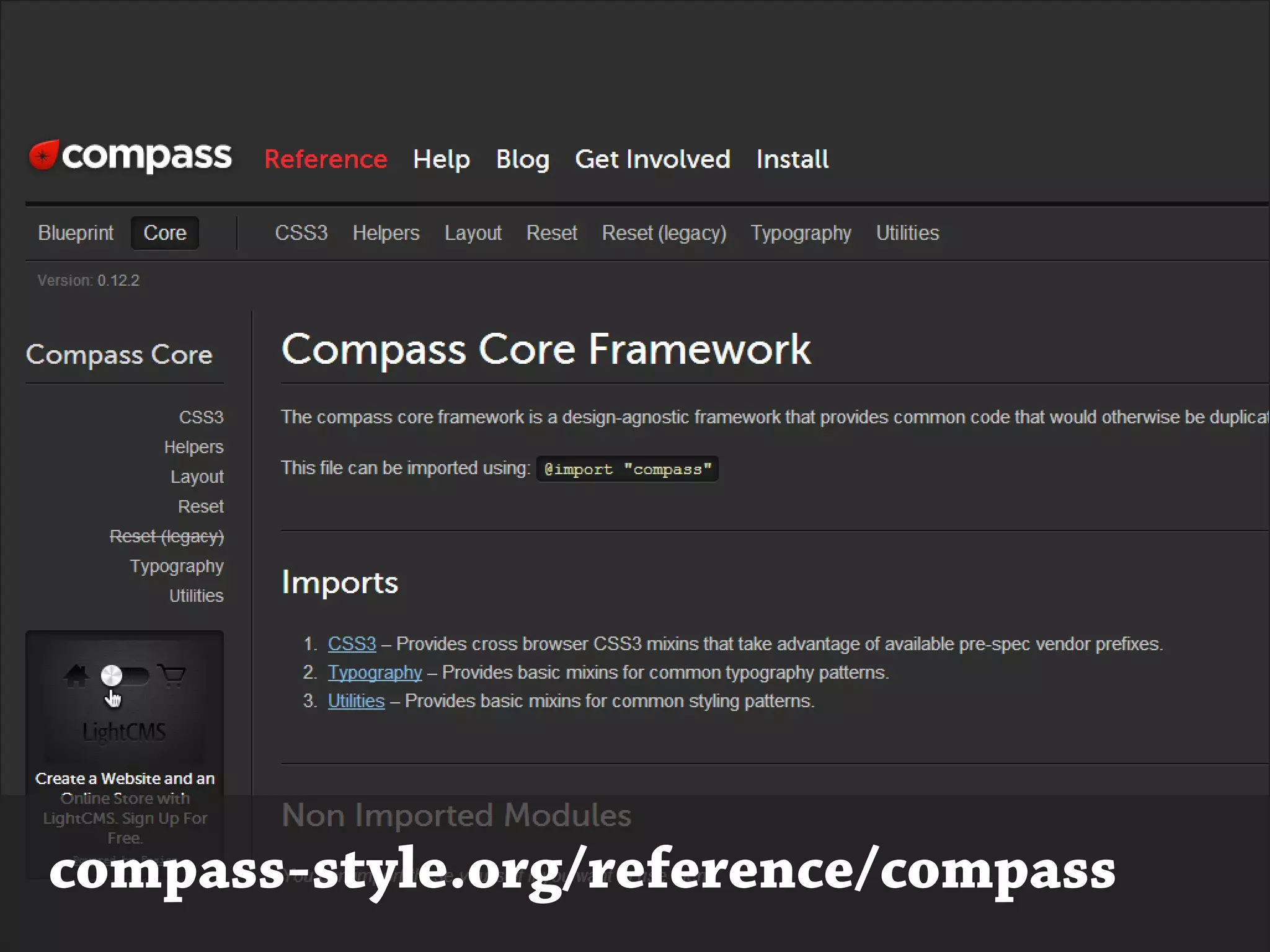Click the Compass logo in the header
This screenshot has width=1270, height=952.
(x=130, y=156)
